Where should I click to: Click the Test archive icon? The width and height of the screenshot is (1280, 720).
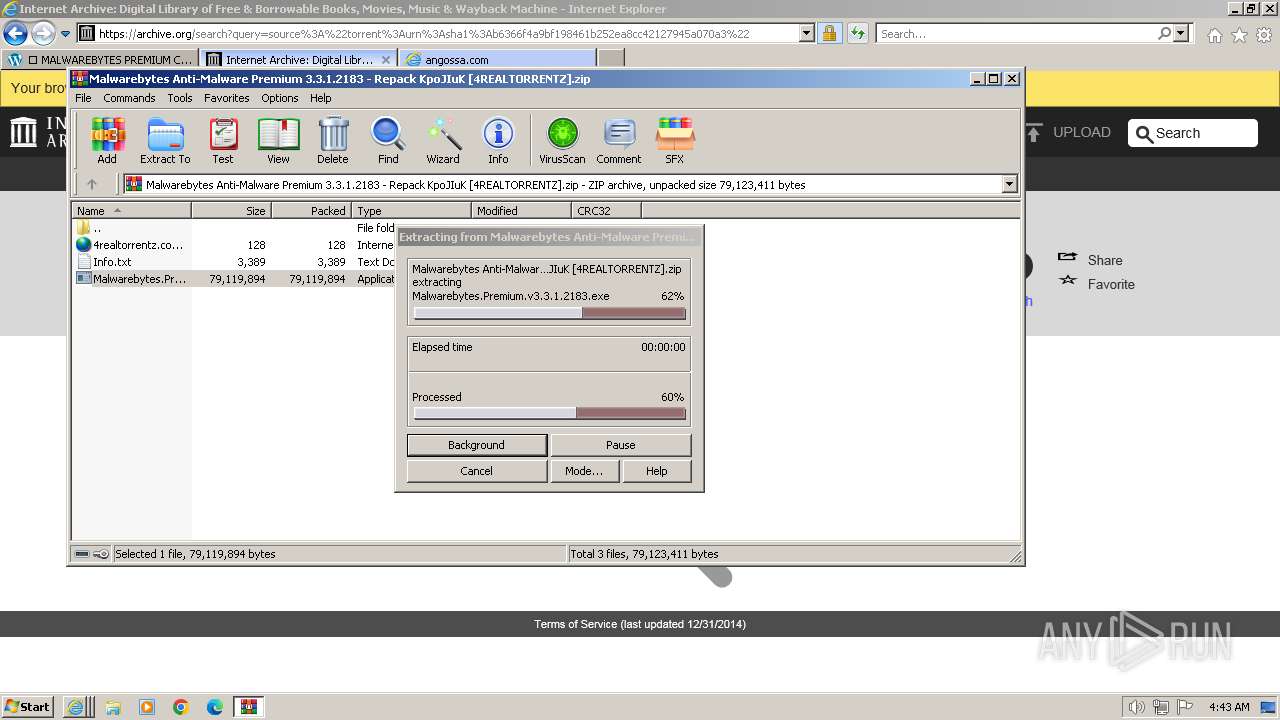click(223, 140)
